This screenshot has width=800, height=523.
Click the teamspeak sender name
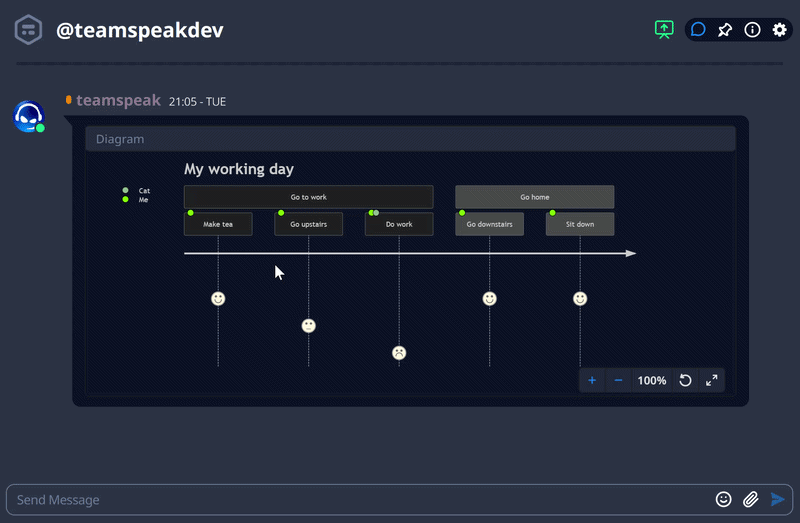coord(118,100)
